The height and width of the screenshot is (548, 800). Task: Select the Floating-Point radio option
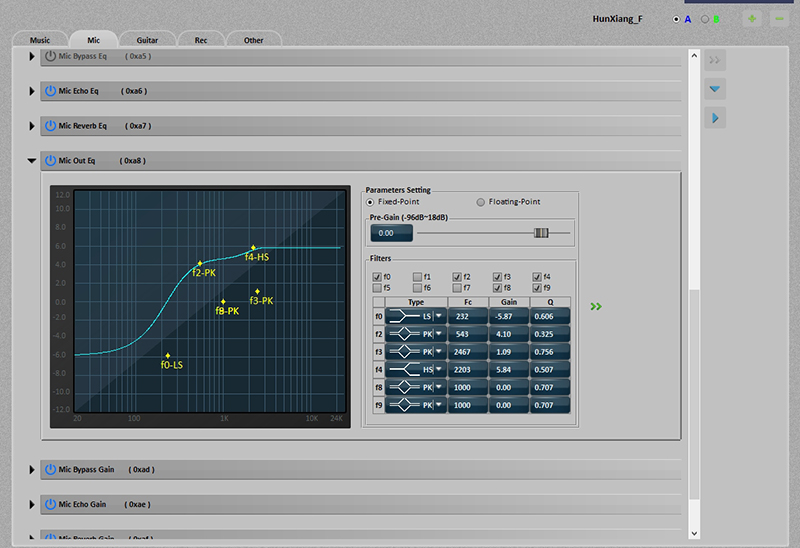(481, 202)
